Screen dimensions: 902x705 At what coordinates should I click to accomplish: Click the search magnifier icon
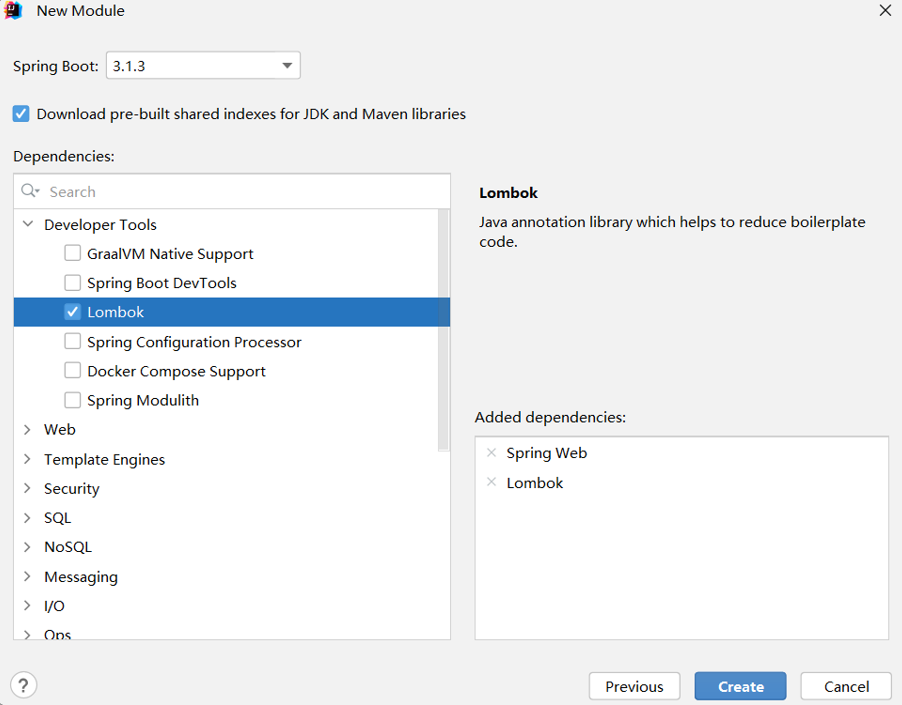pos(29,191)
